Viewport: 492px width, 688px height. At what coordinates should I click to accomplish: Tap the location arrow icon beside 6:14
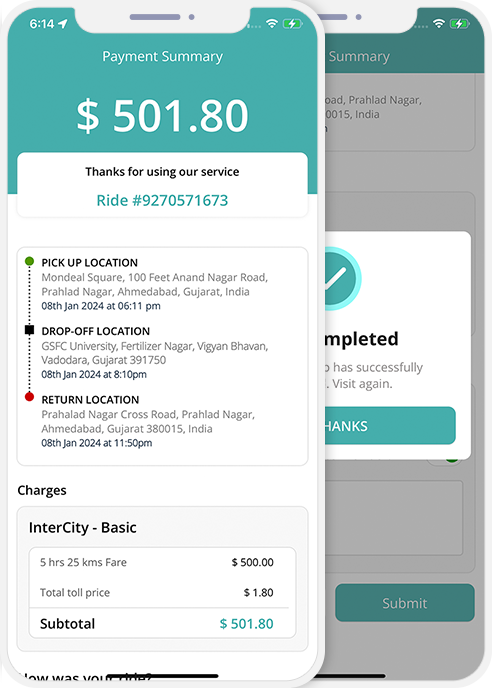[63, 23]
